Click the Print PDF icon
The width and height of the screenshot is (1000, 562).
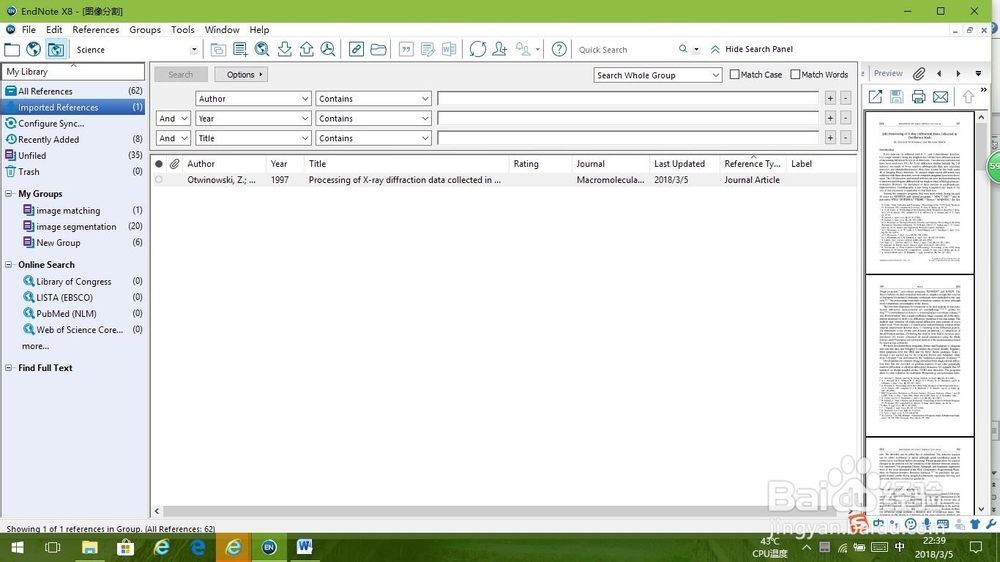(x=918, y=96)
